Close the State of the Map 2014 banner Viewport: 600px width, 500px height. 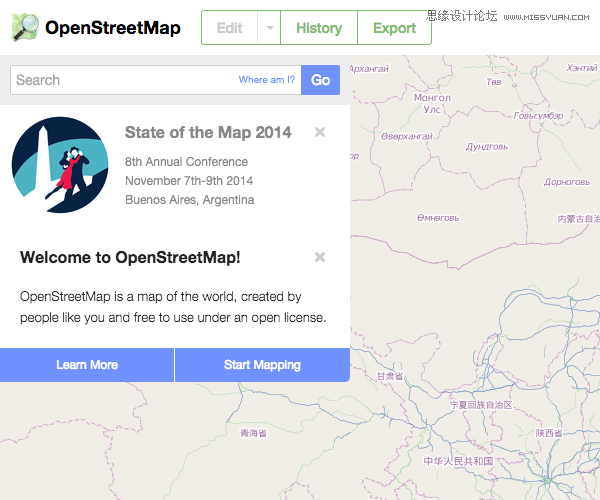click(320, 132)
